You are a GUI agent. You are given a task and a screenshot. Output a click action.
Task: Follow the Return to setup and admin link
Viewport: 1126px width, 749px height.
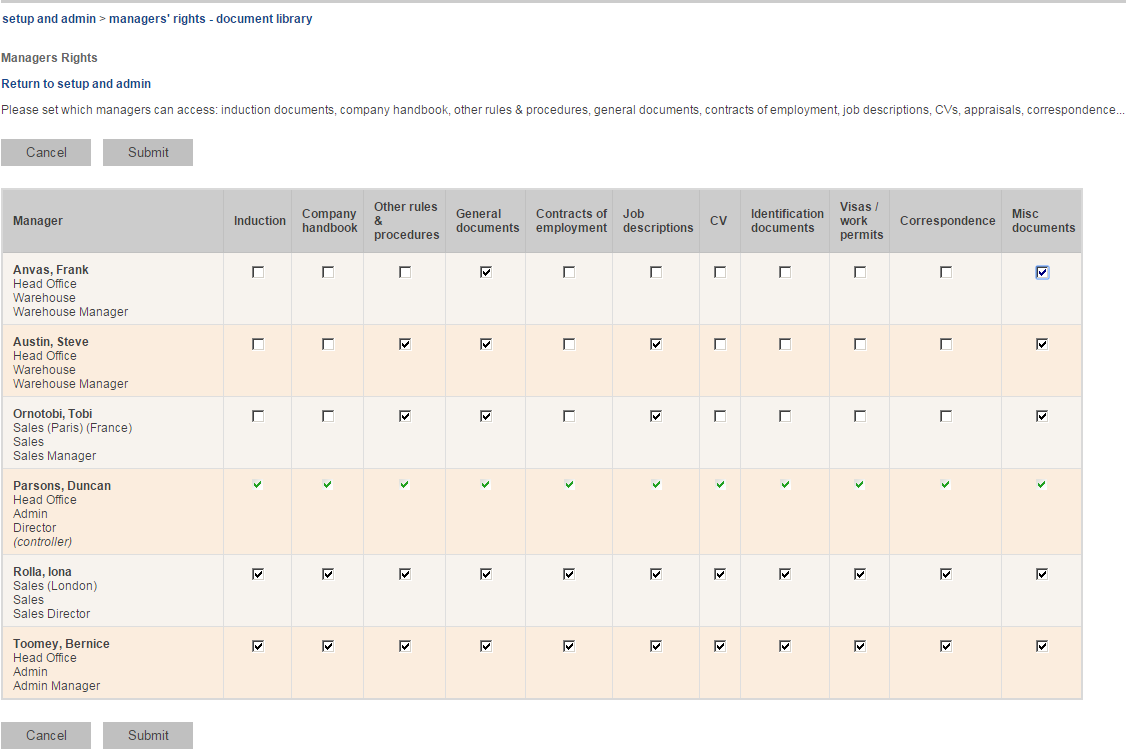tap(76, 84)
